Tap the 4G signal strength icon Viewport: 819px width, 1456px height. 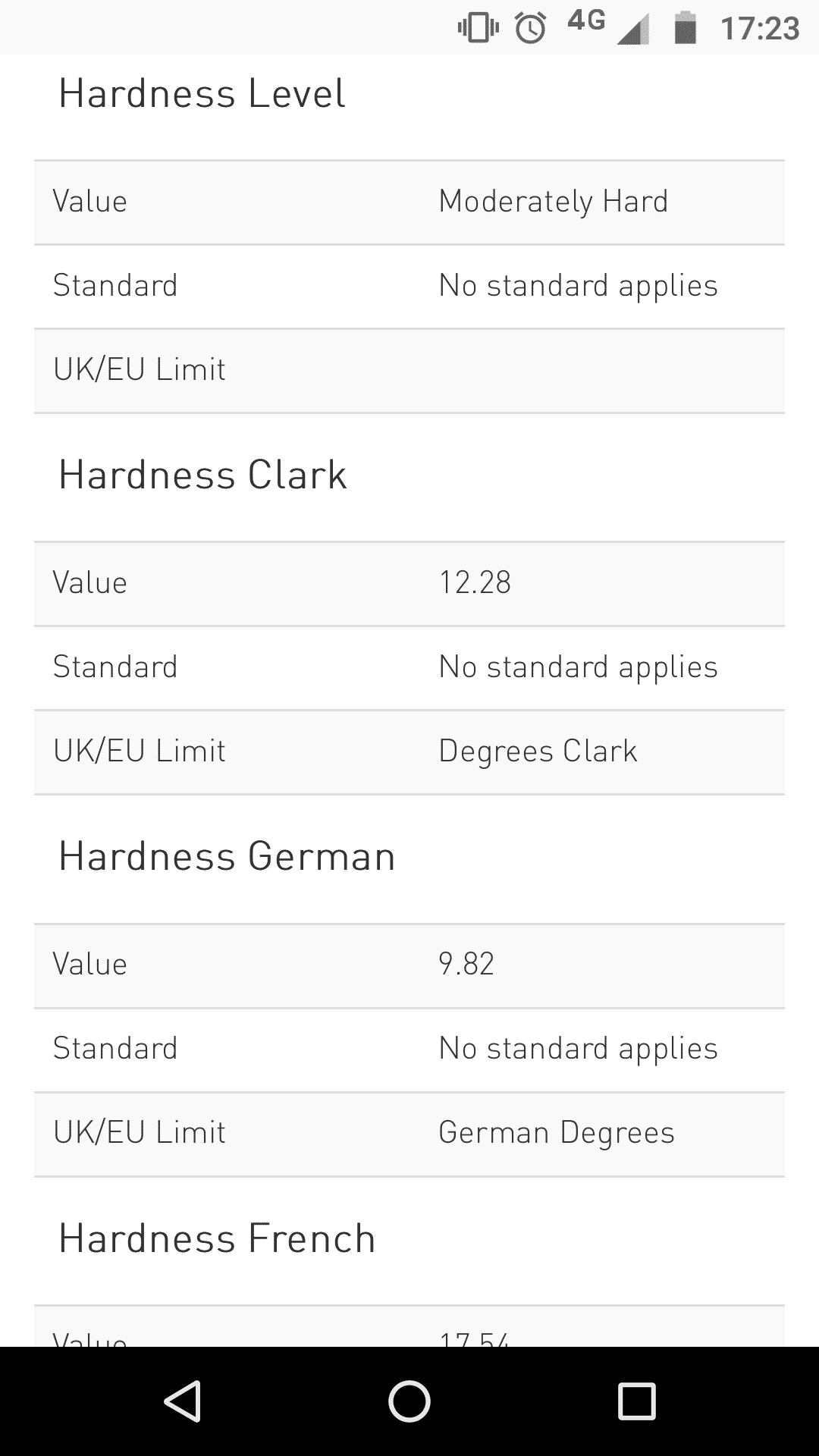608,27
